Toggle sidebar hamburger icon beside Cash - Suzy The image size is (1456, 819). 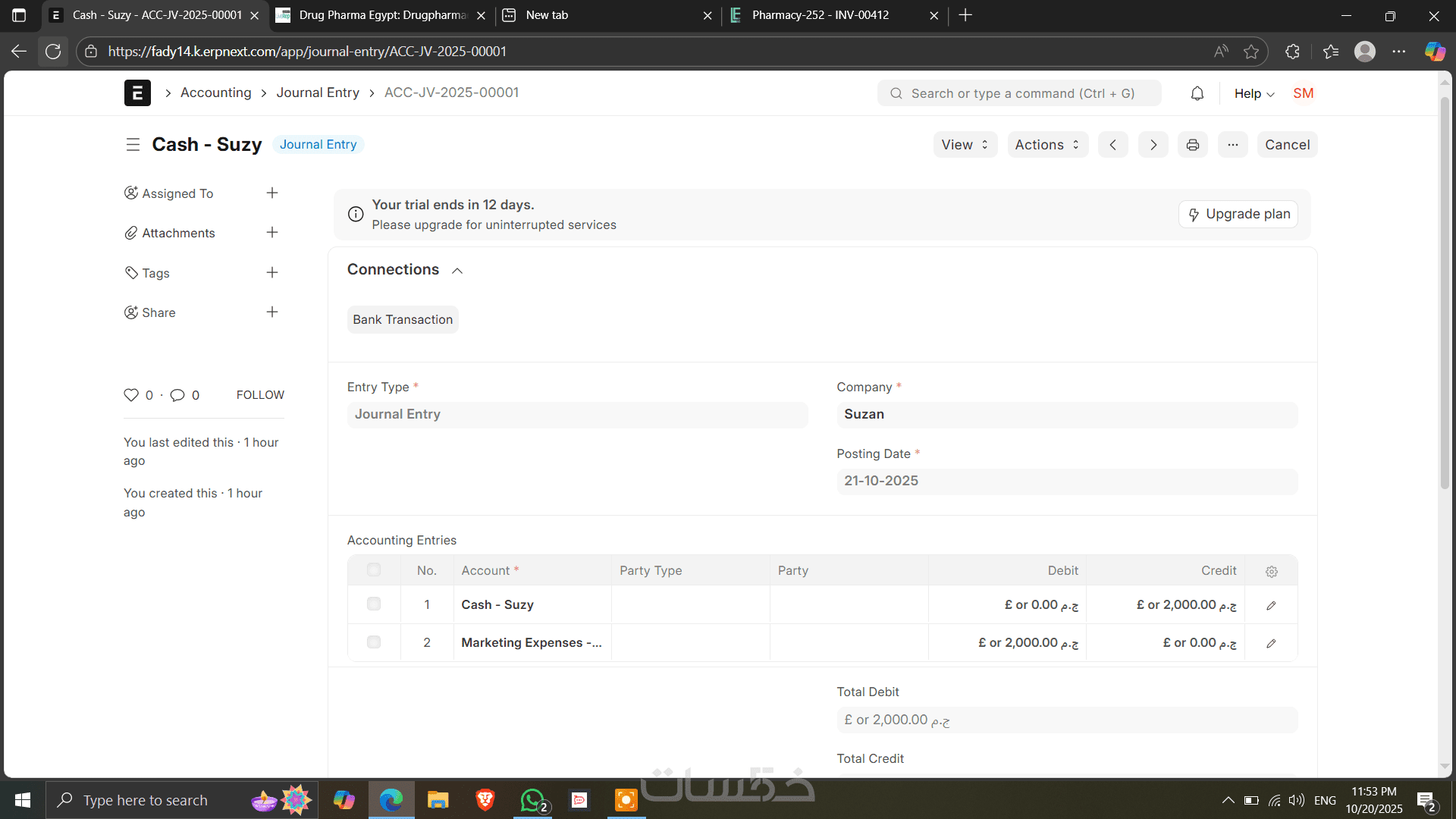point(133,145)
